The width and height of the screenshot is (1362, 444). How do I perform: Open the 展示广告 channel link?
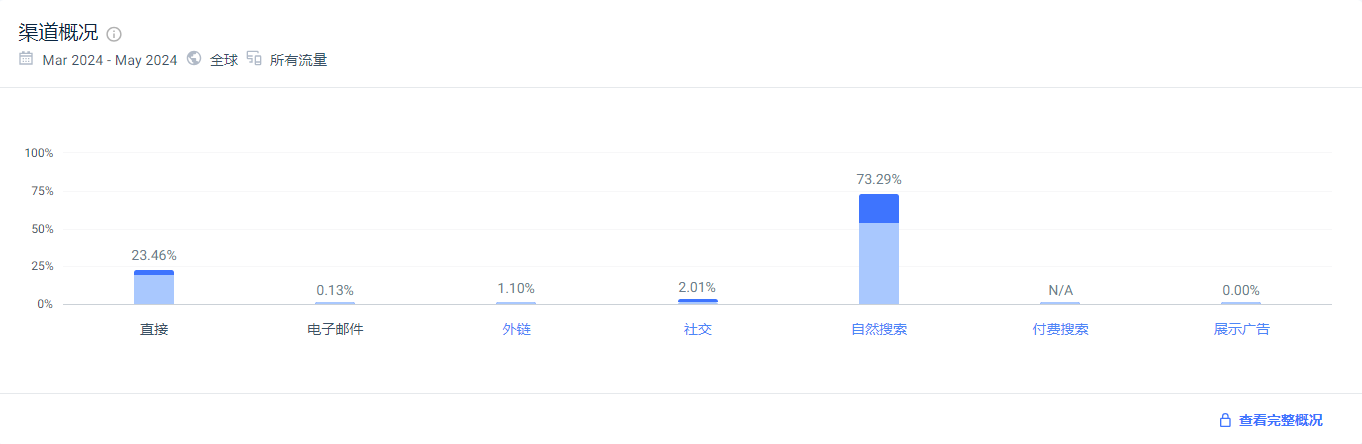[x=1242, y=329]
